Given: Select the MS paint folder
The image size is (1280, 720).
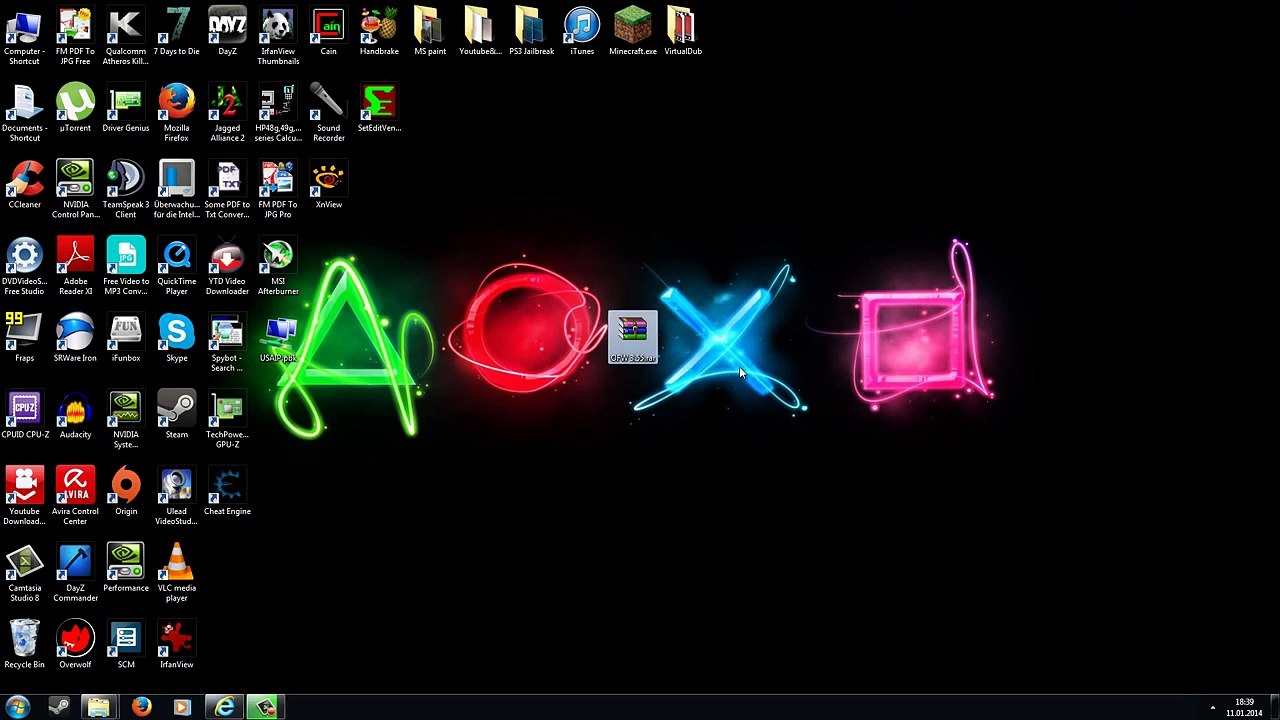Looking at the screenshot, I should [430, 31].
